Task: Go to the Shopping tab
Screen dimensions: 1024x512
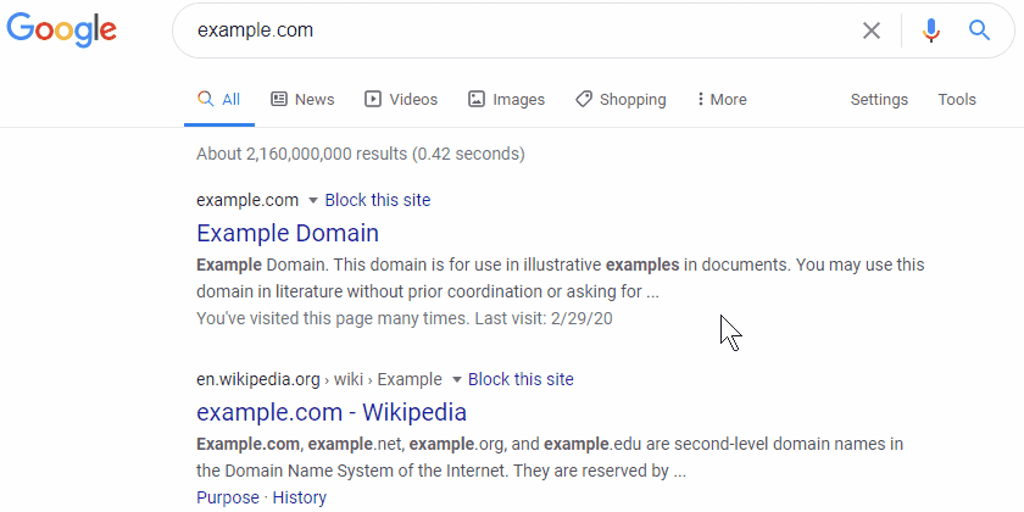Action: [620, 99]
